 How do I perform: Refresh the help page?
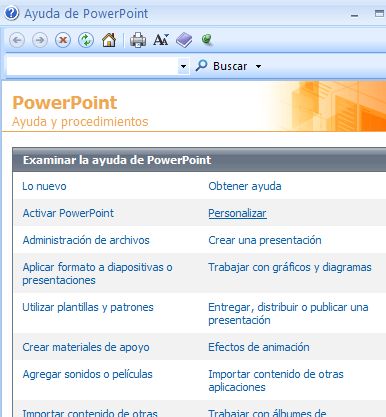coord(86,40)
